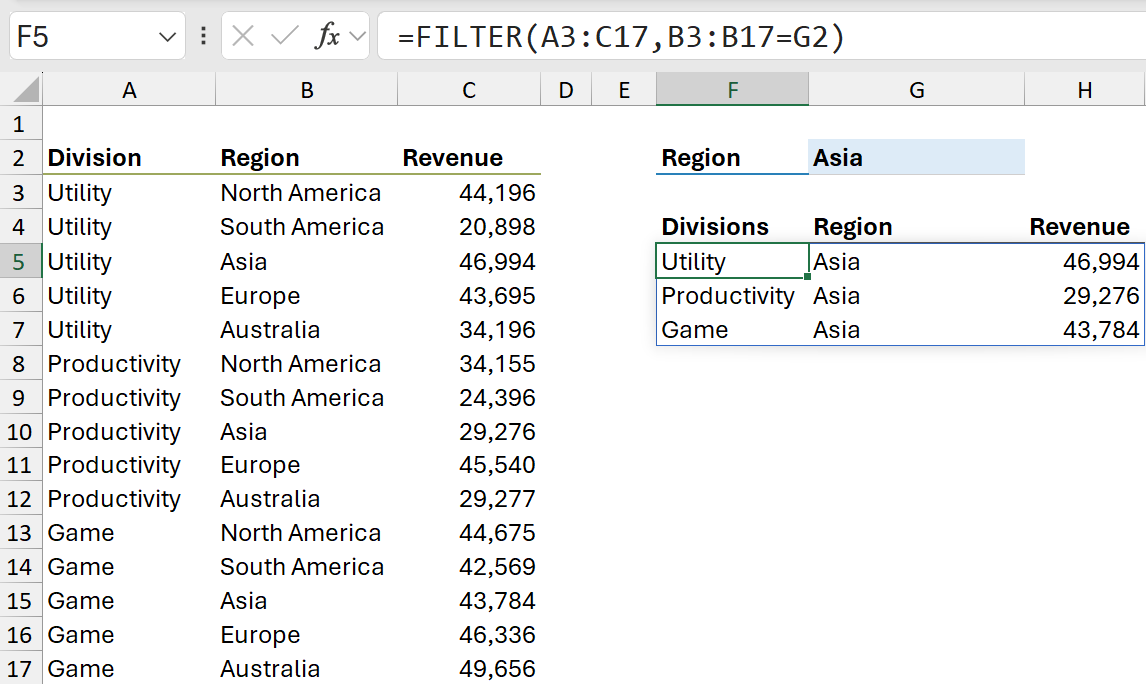The width and height of the screenshot is (1146, 684).
Task: Open the Name Box dropdown
Action: point(165,34)
